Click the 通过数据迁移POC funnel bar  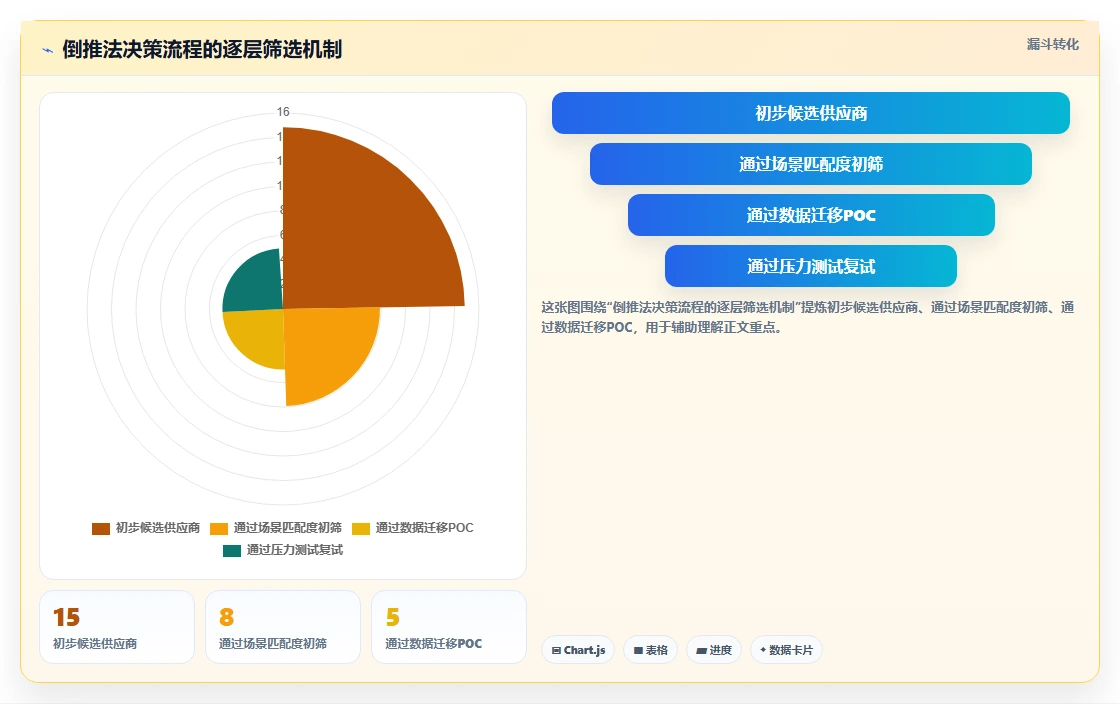point(811,215)
